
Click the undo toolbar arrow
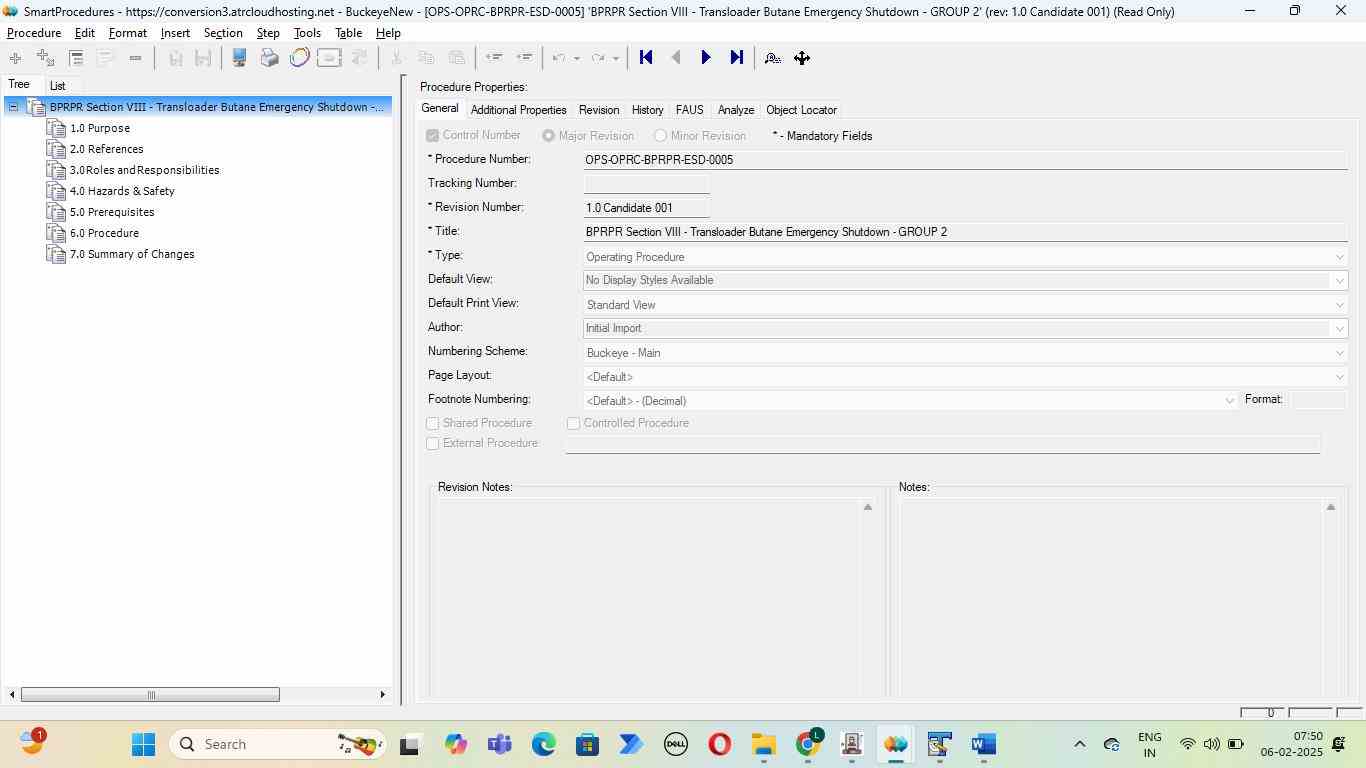pos(560,58)
